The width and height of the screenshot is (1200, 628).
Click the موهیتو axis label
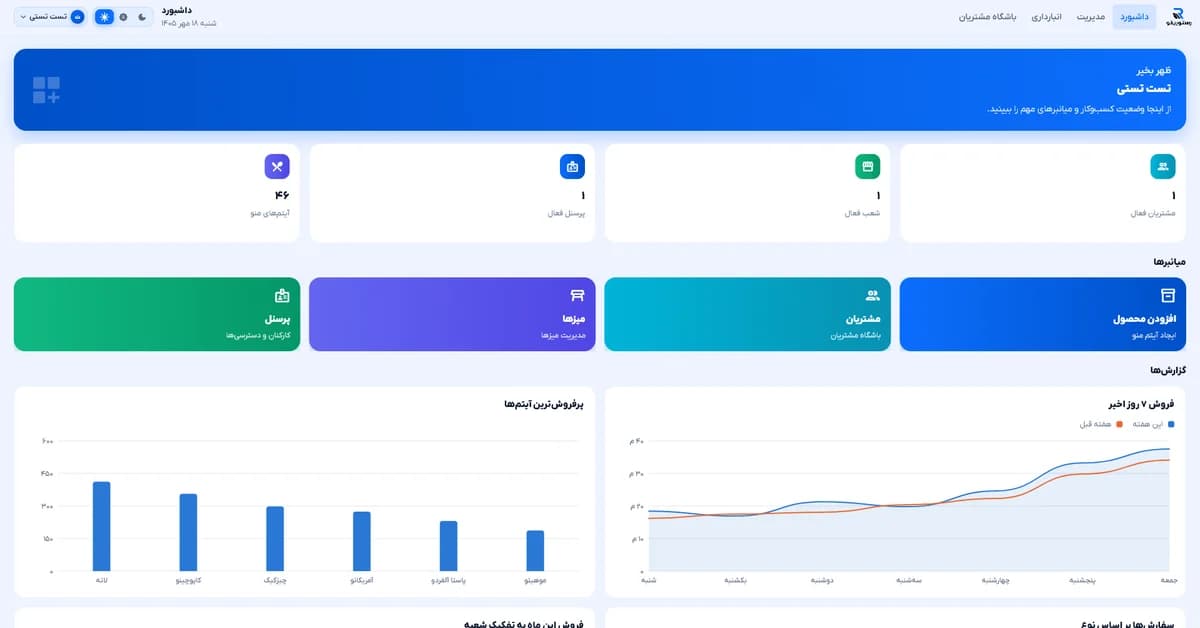[536, 580]
